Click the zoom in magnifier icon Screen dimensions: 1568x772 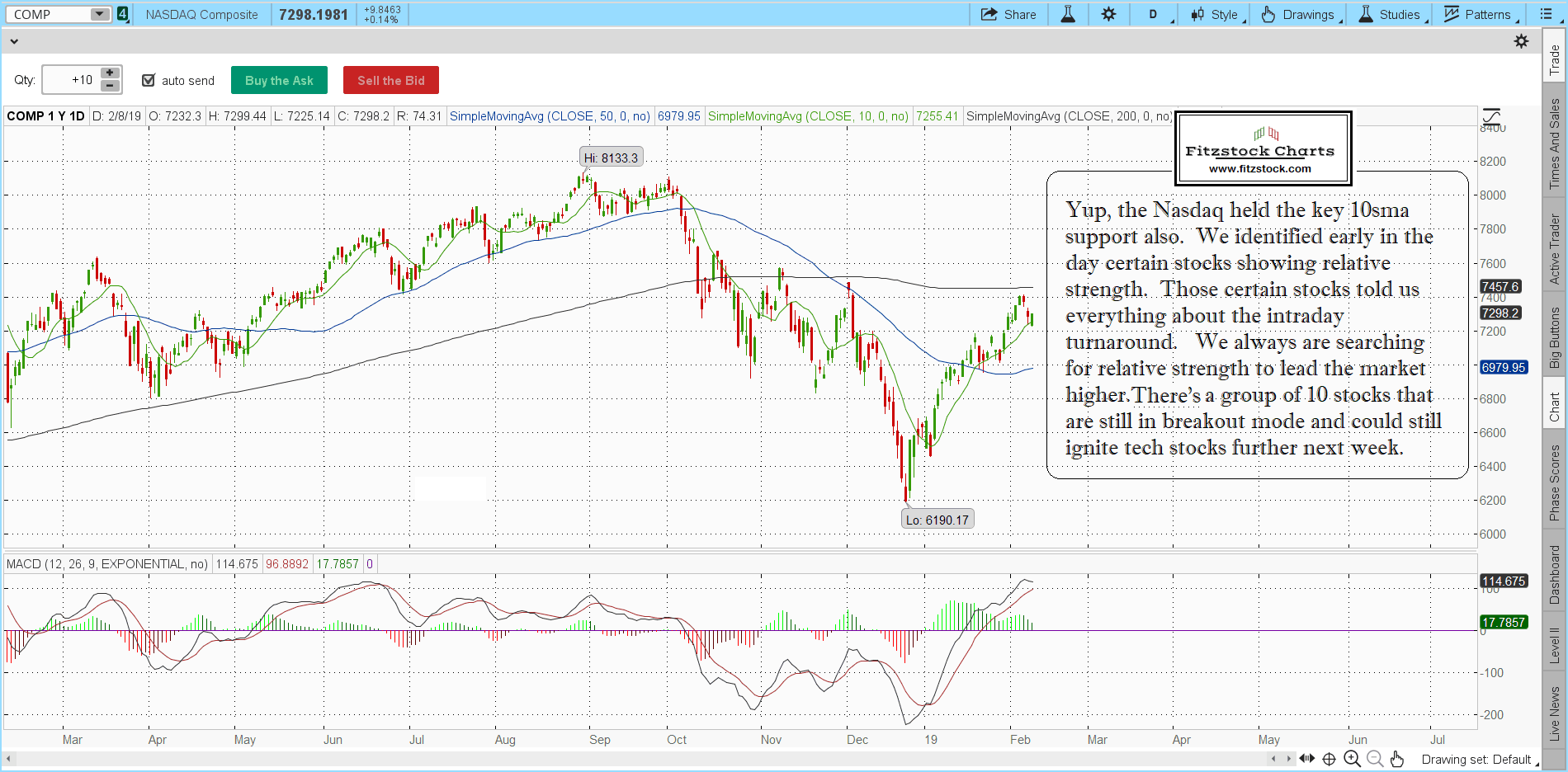1352,759
